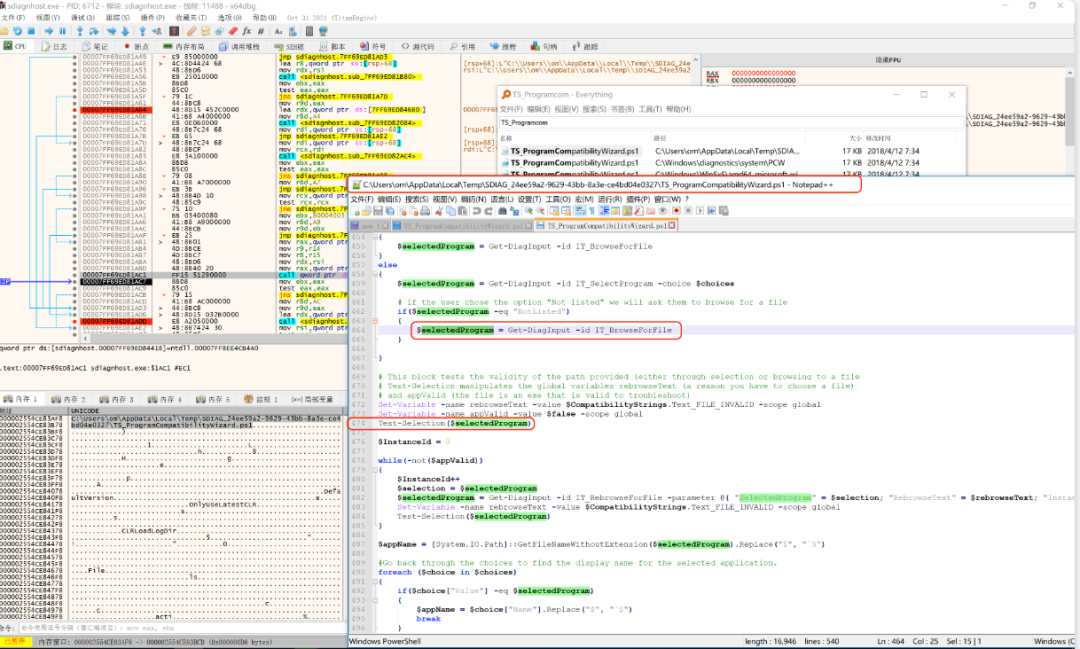Click x64dbg step into icon
This screenshot has height=649, width=1080.
pos(80,31)
